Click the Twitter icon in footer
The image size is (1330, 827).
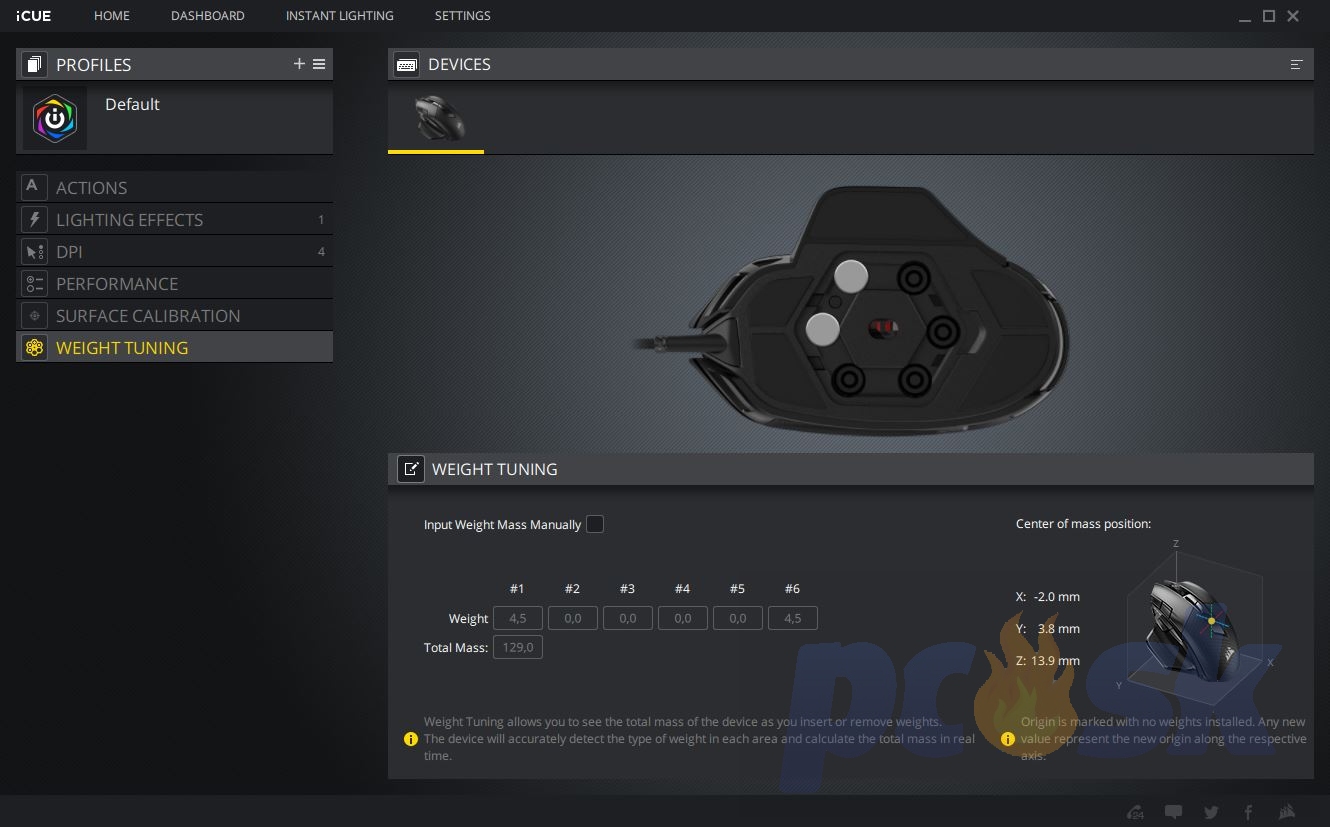point(1211,812)
